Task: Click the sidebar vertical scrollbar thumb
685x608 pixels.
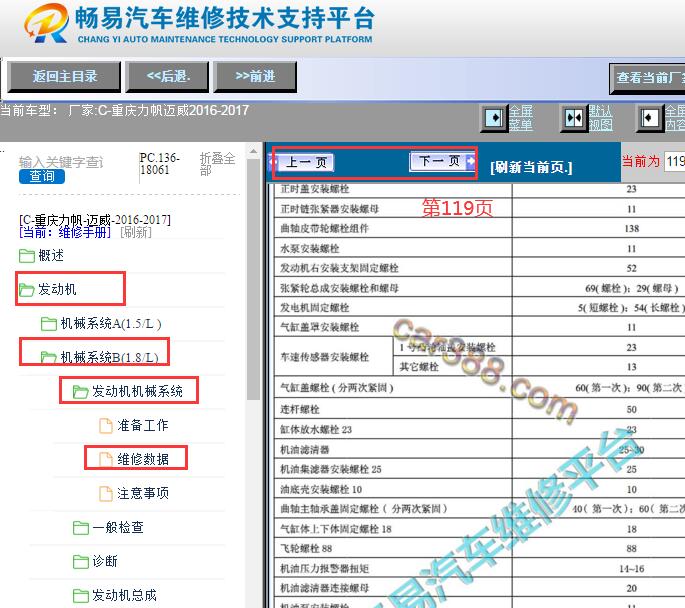Action: [x=253, y=280]
